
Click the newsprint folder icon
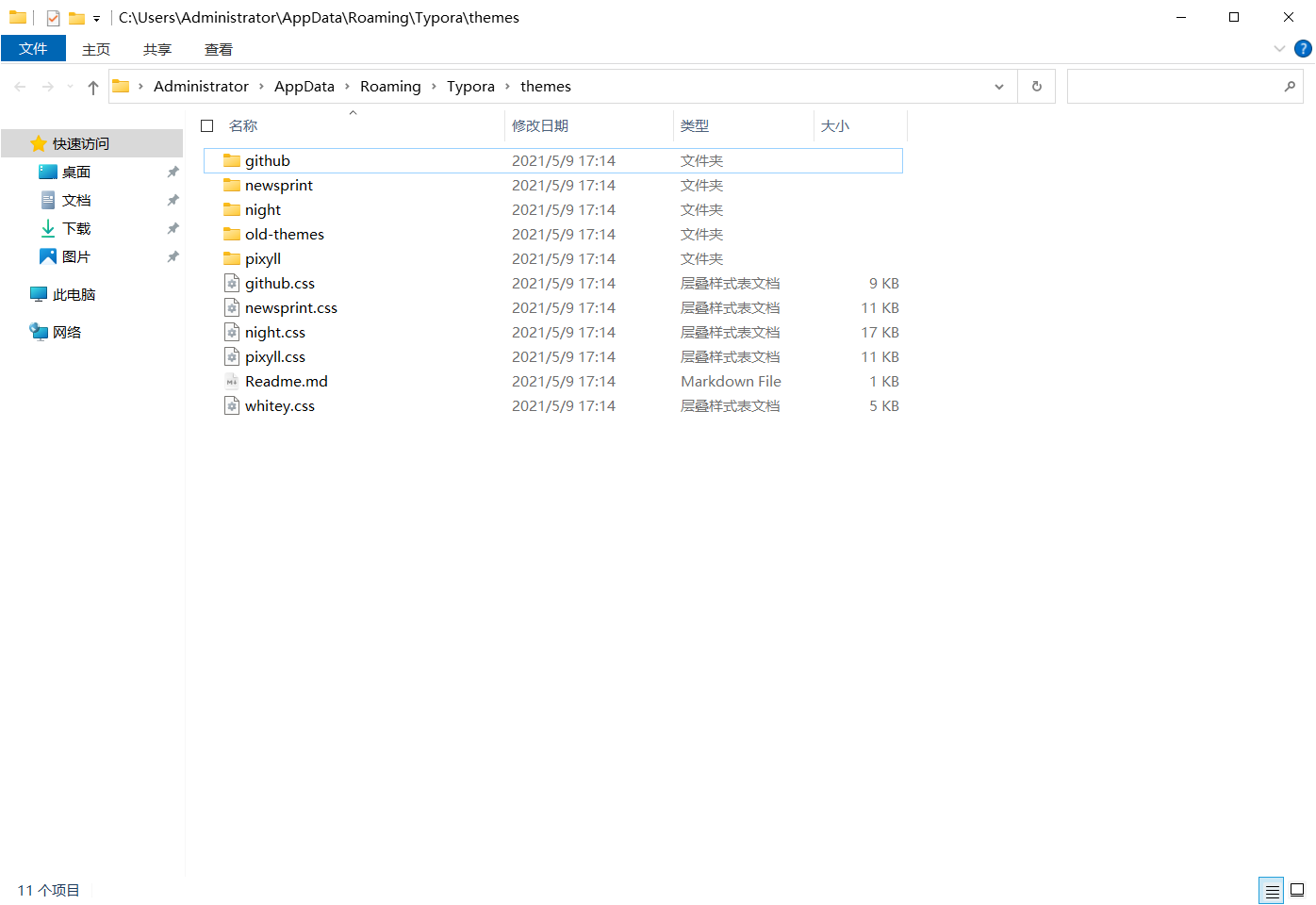(x=232, y=185)
